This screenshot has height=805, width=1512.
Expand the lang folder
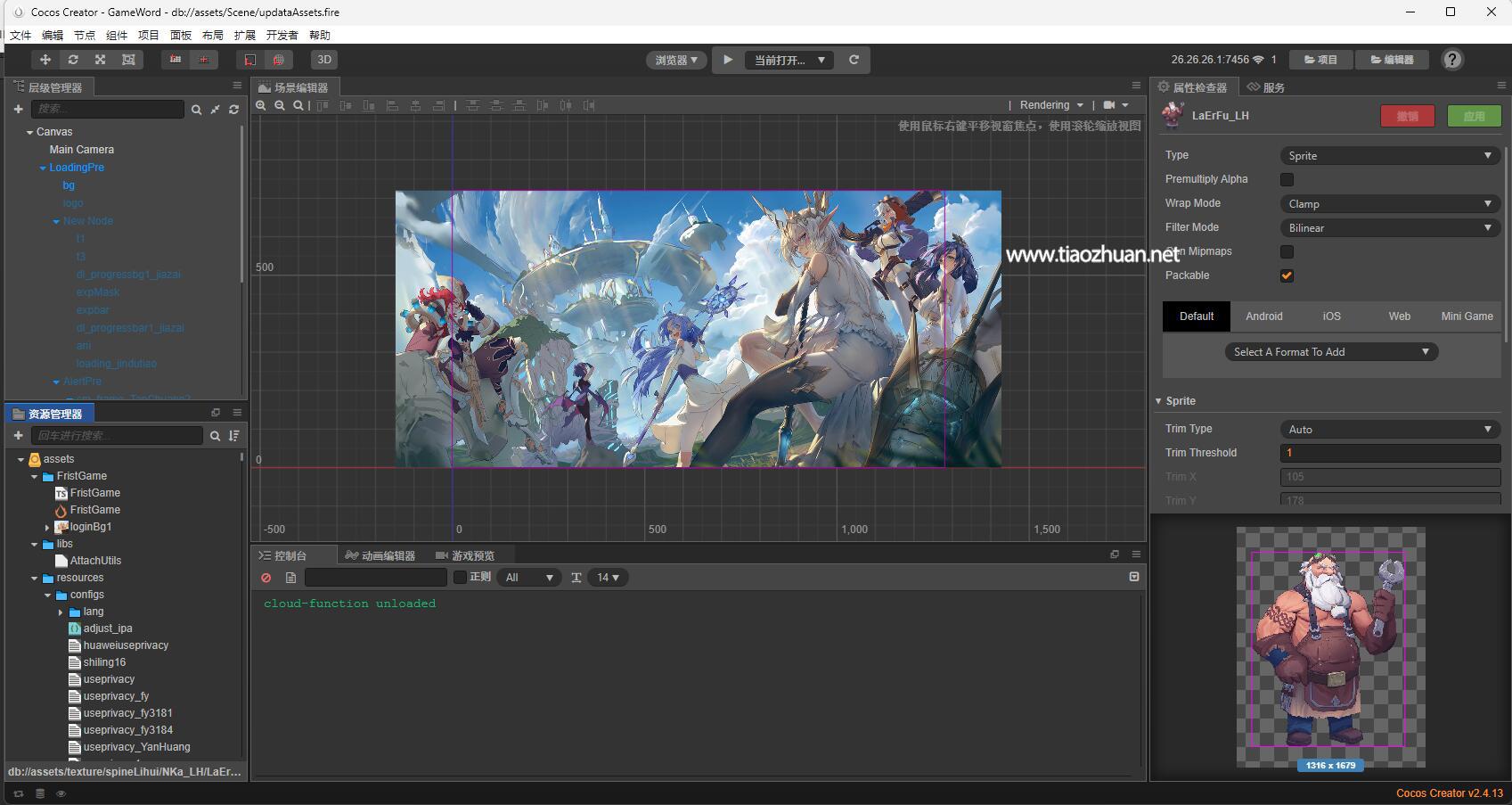coord(61,612)
